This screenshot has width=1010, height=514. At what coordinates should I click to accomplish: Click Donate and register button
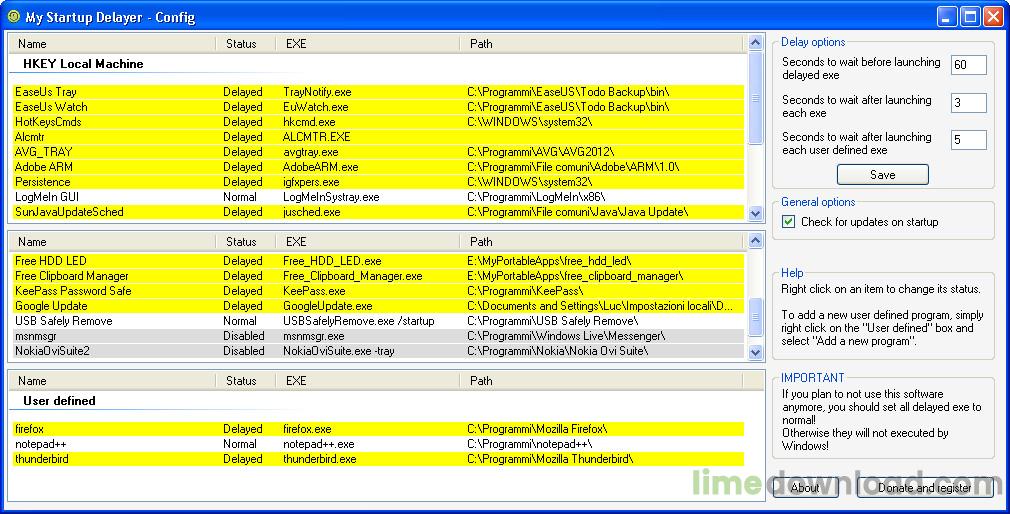click(x=925, y=487)
